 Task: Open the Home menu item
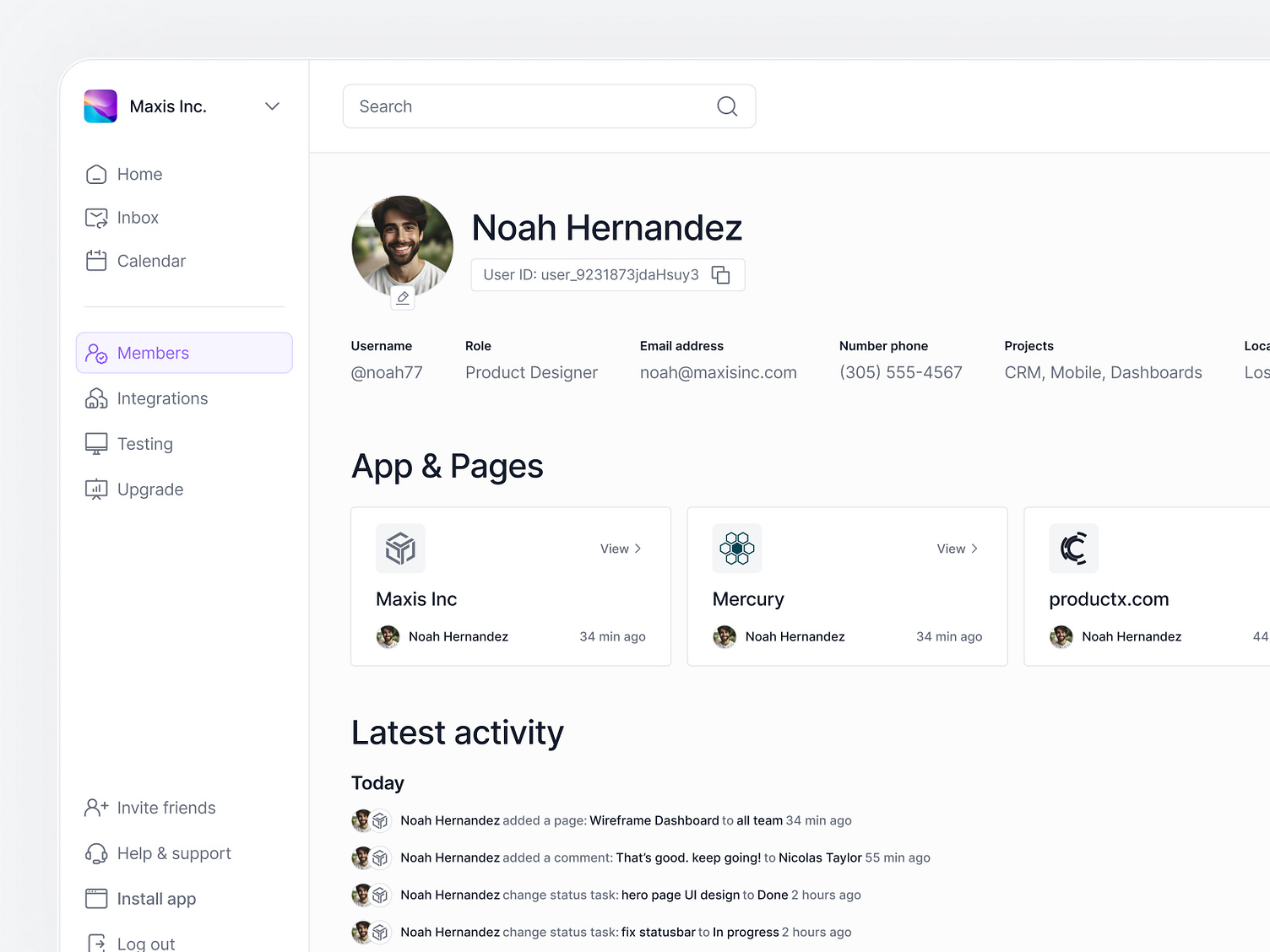click(x=139, y=174)
